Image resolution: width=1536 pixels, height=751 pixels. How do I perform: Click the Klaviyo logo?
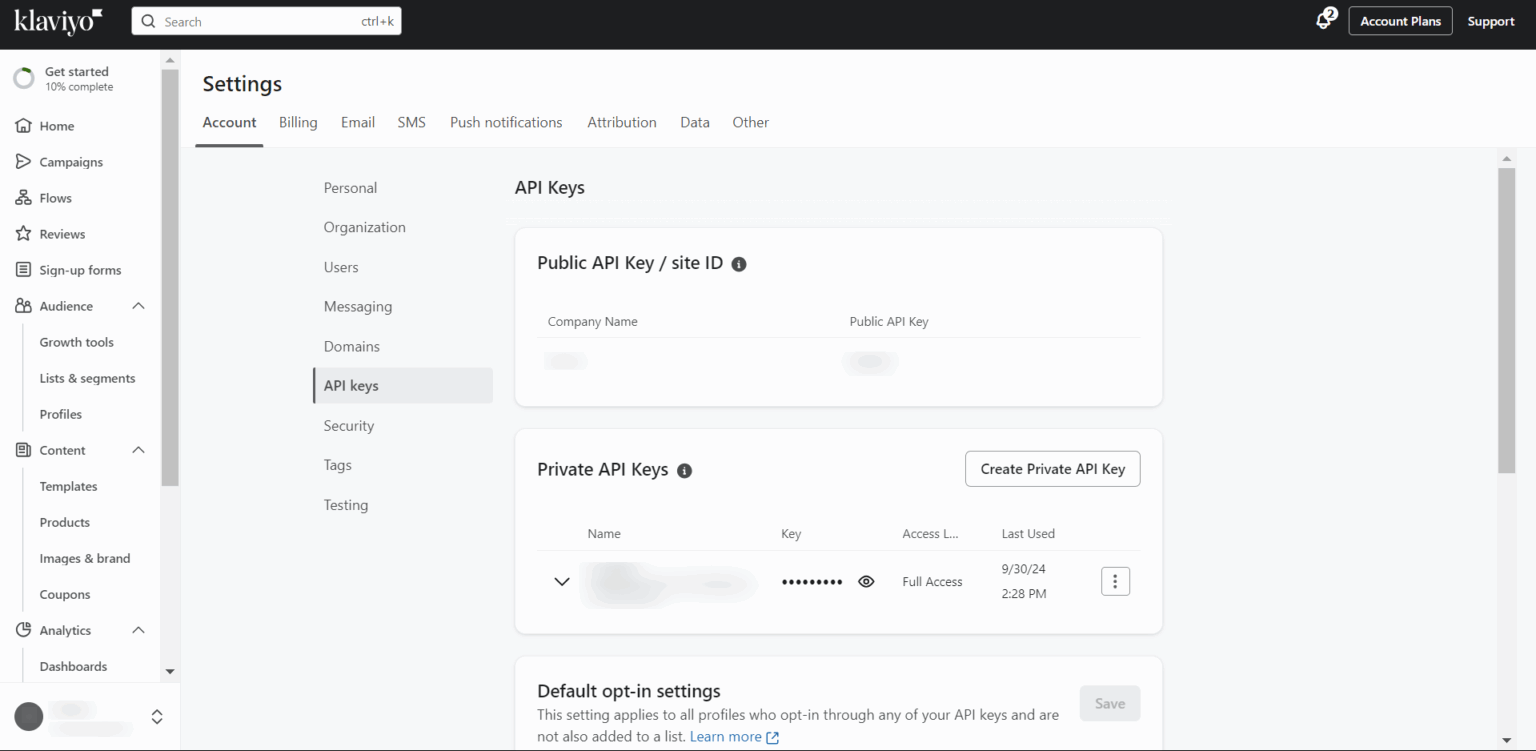pos(58,20)
